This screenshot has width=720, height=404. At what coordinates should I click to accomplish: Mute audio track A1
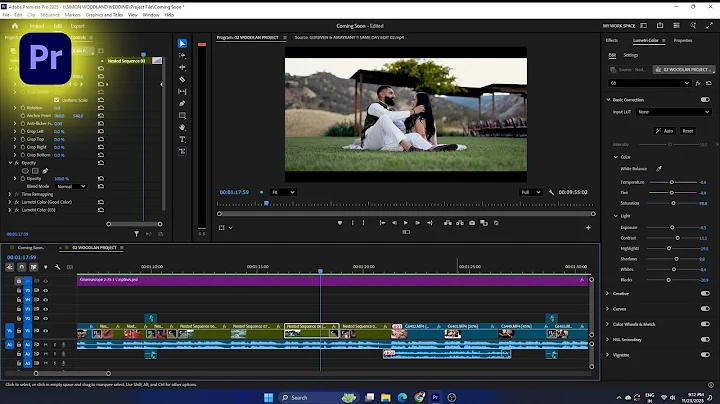tap(45, 344)
